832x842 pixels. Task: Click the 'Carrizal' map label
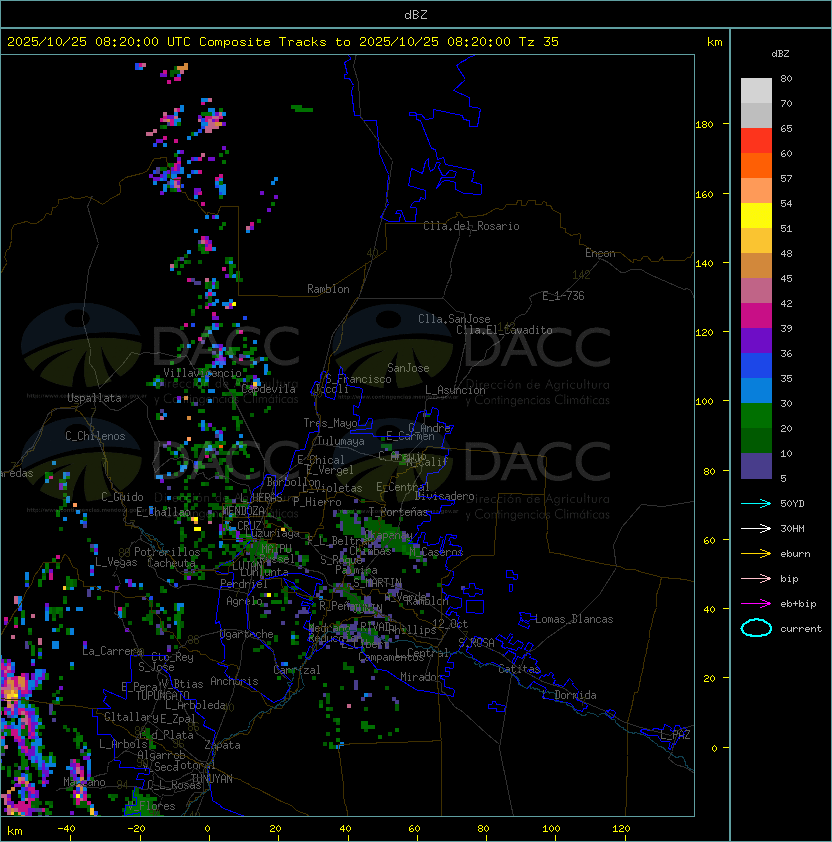pos(296,670)
